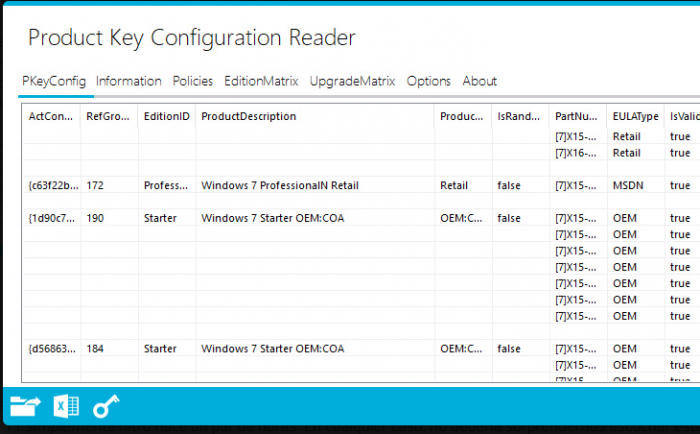Select the OEM:C... cell in row 190
The image size is (700, 434).
[x=461, y=218]
